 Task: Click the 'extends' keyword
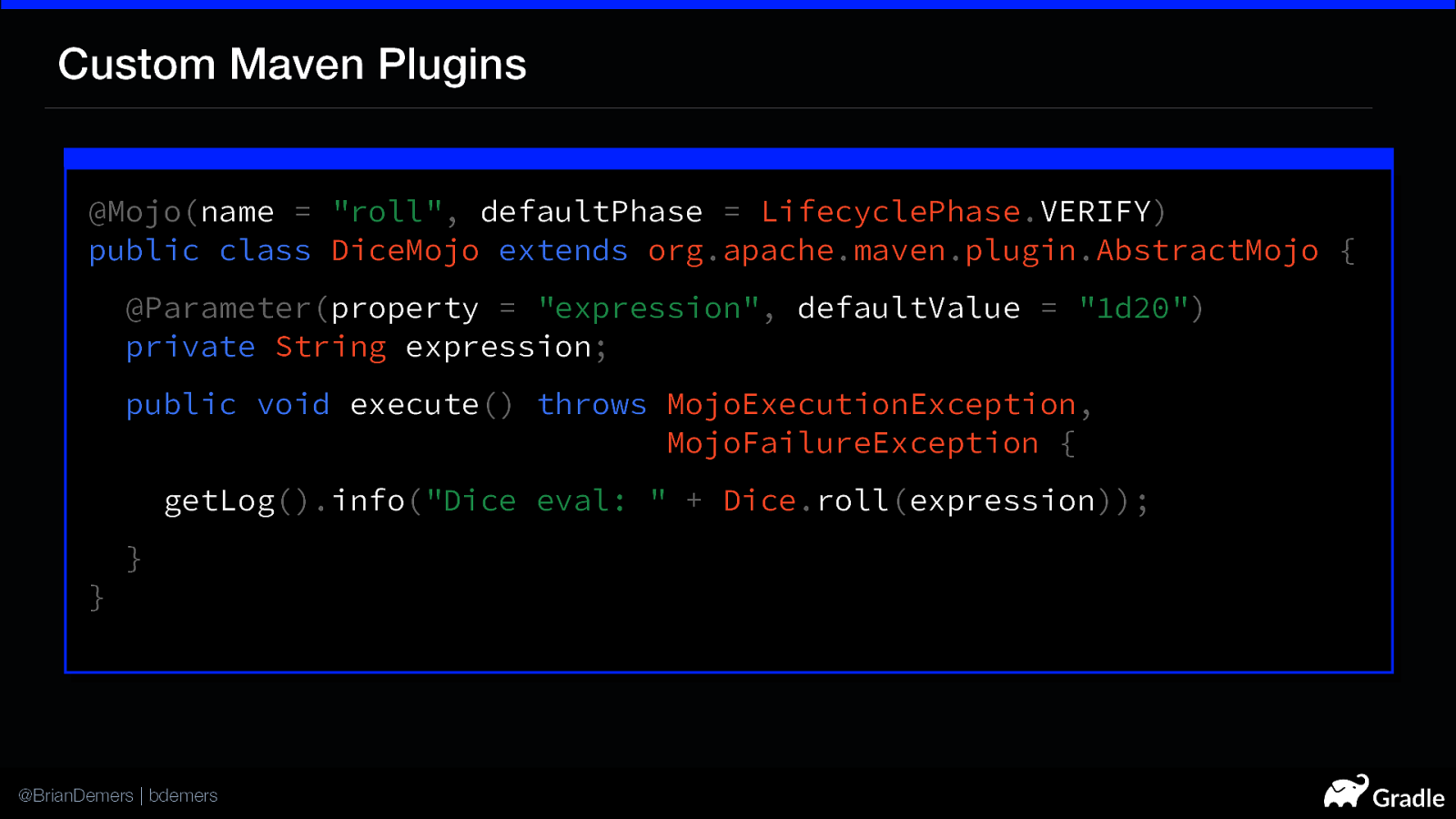[x=563, y=251]
